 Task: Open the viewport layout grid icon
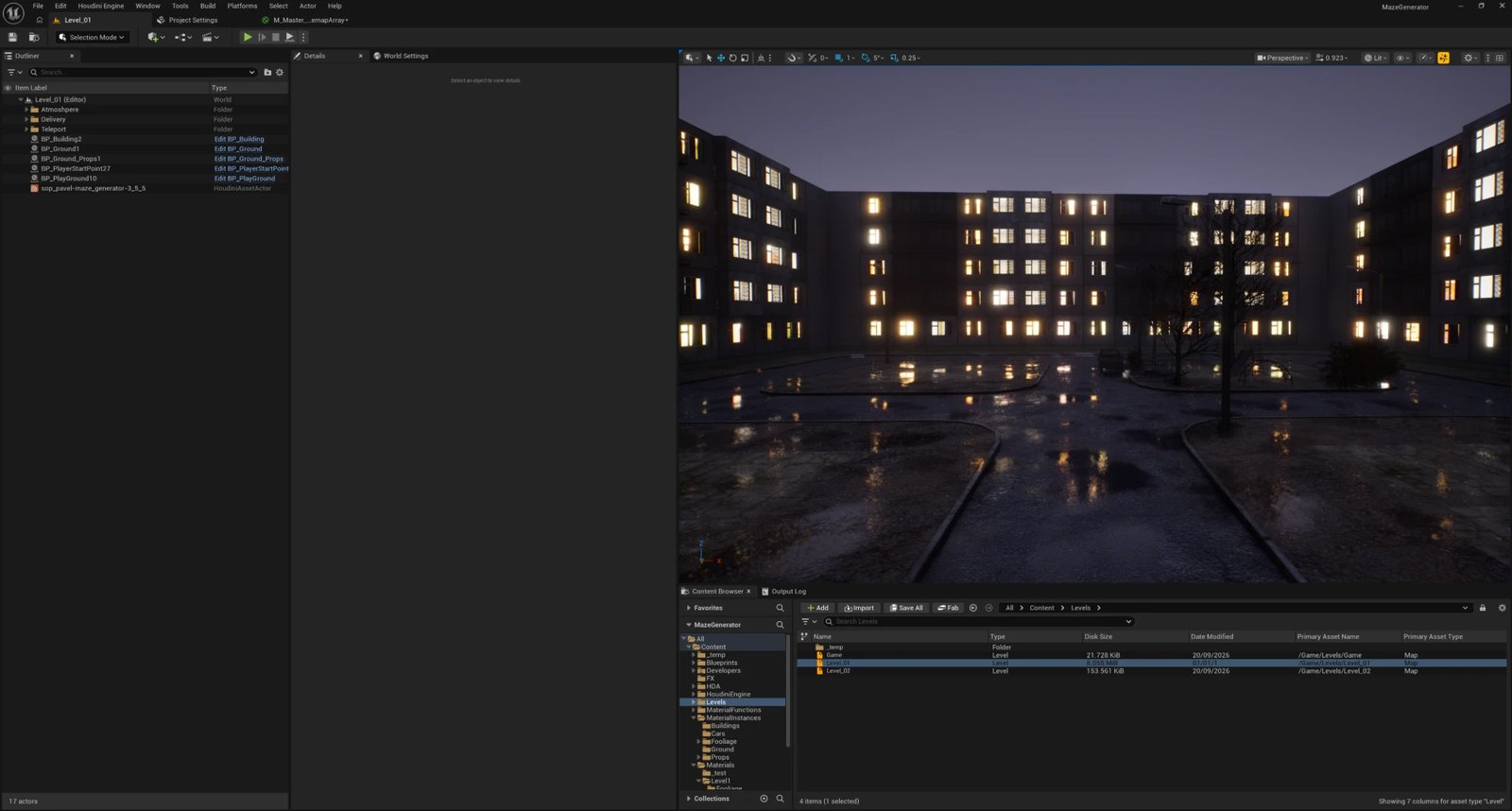click(x=1500, y=58)
